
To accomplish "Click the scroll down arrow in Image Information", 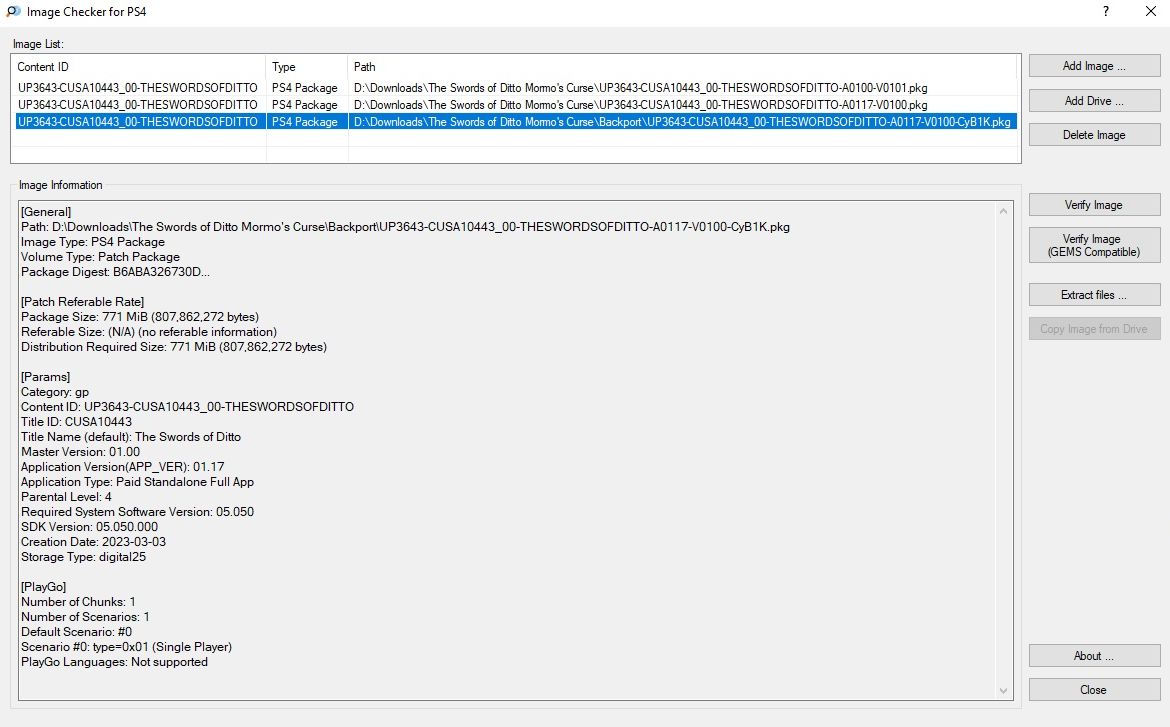I will pyautogui.click(x=1004, y=690).
